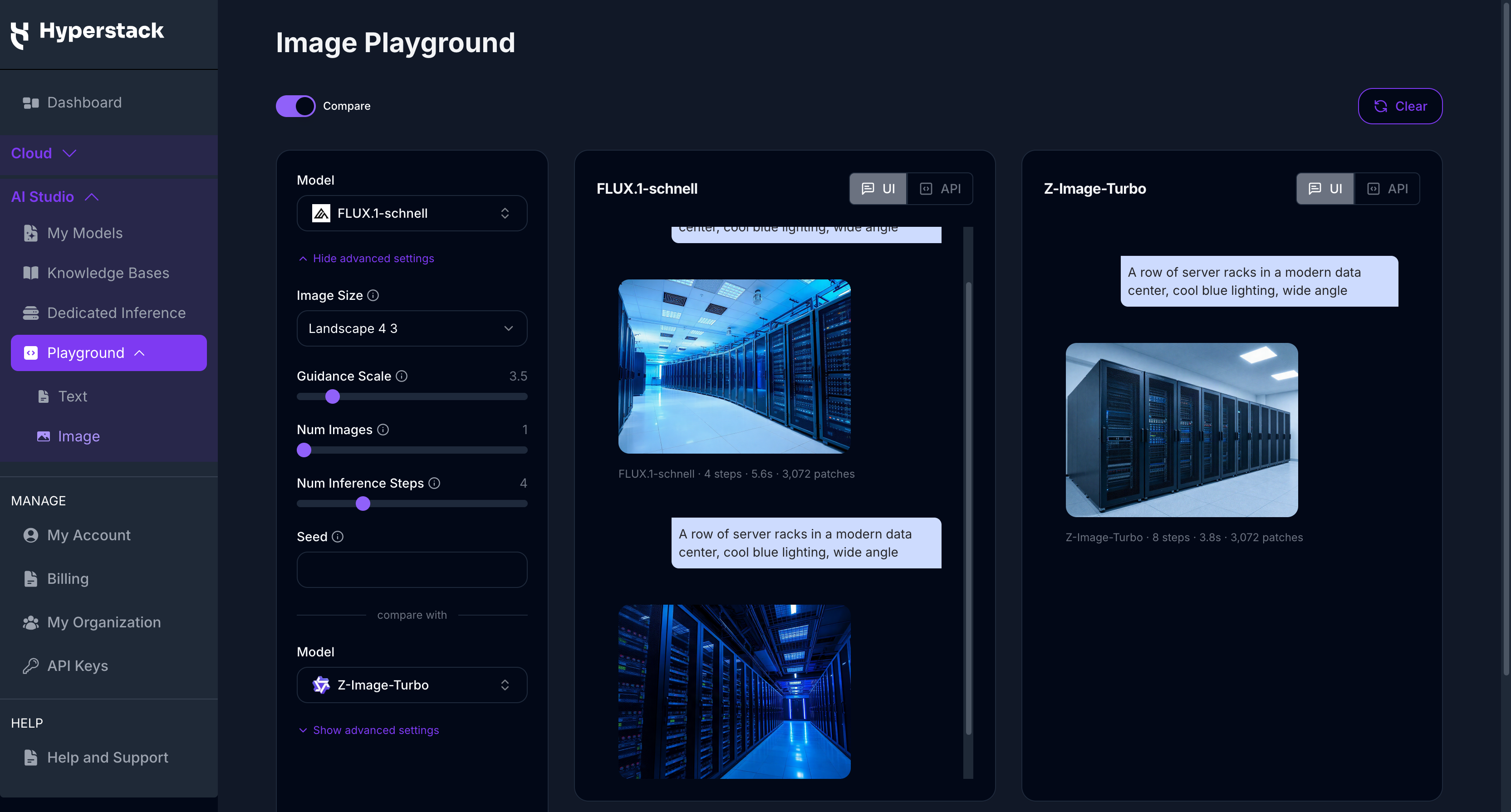Open the Z-Image-Turbo server rack image
The height and width of the screenshot is (812, 1511).
pos(1182,430)
